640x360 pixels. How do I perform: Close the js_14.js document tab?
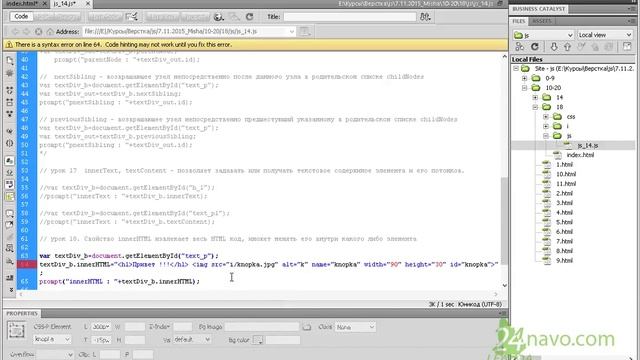click(x=88, y=4)
